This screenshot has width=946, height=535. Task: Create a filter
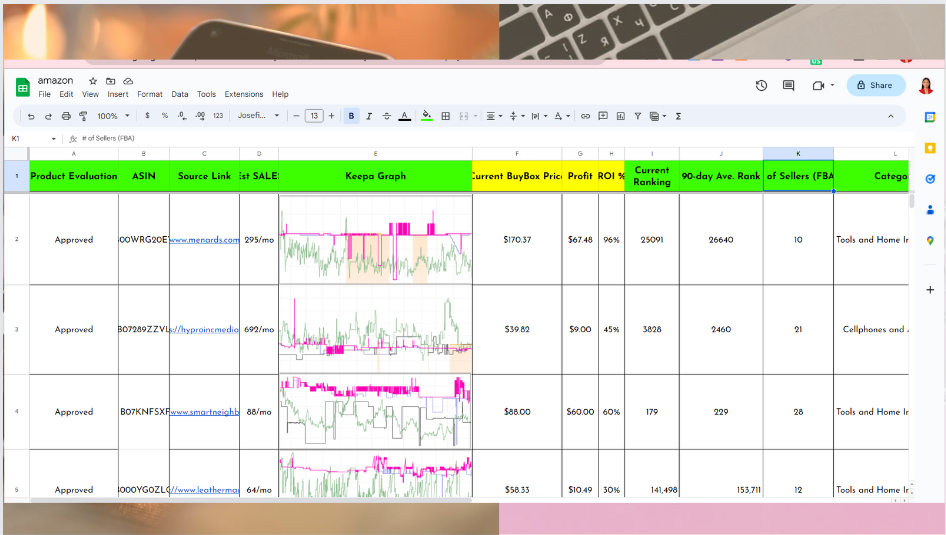[x=638, y=116]
